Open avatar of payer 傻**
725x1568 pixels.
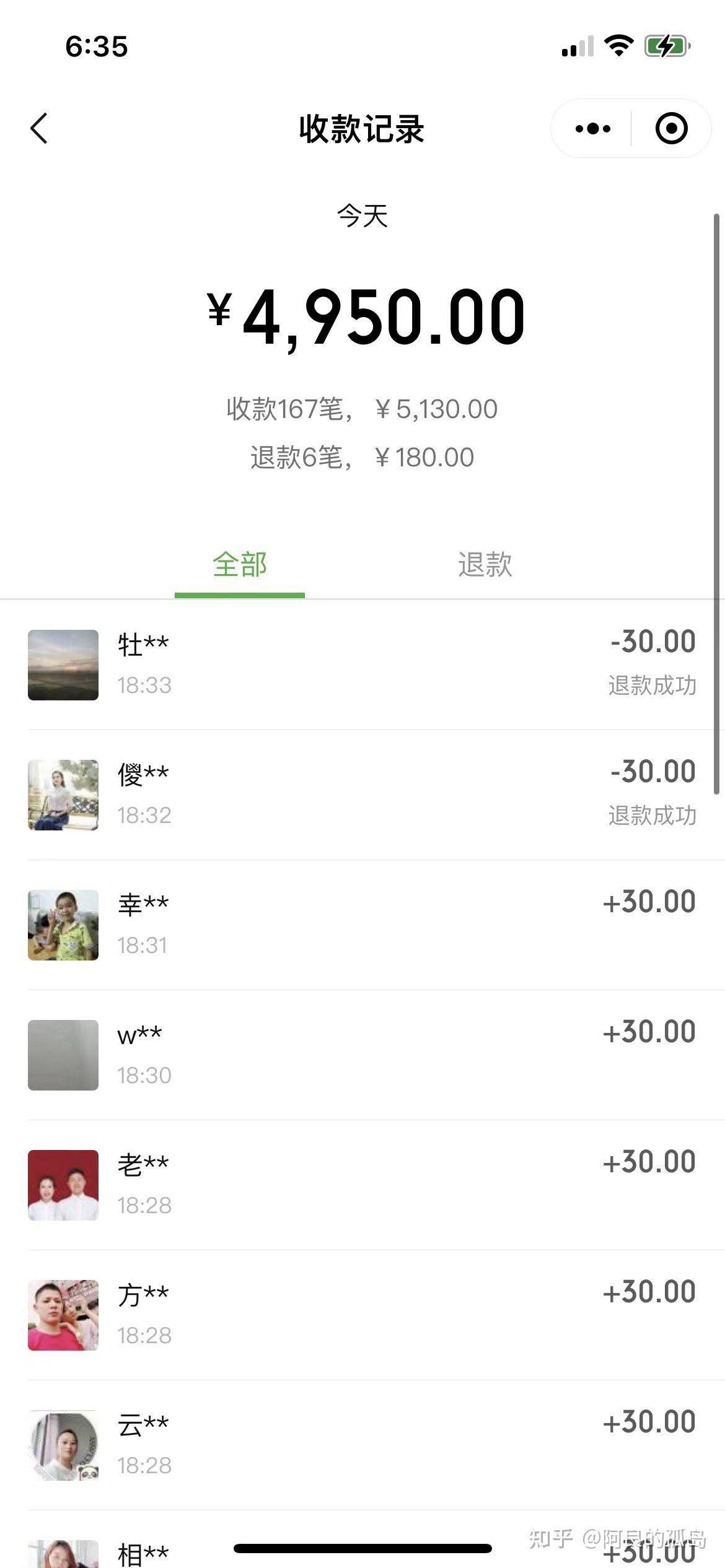(63, 795)
